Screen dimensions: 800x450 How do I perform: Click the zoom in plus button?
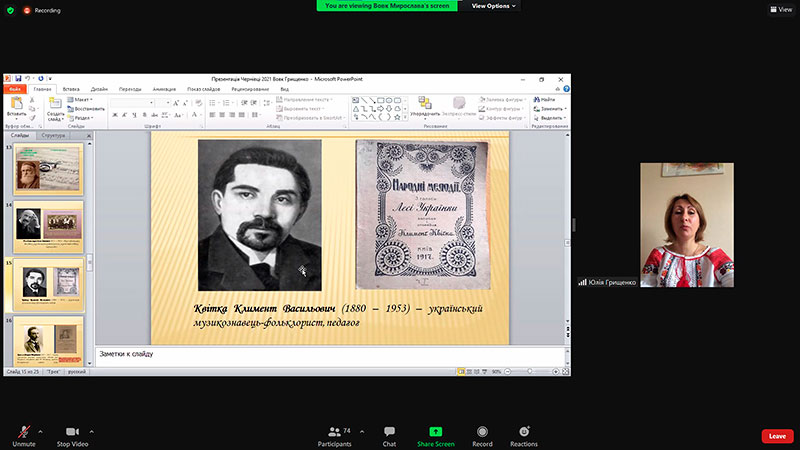tap(556, 371)
